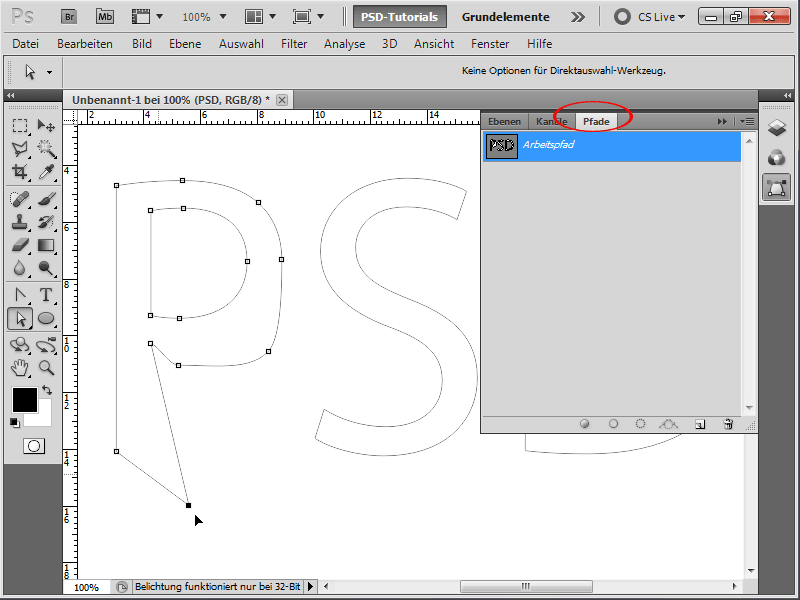Open the Bearbeiten menu
800x600 pixels.
pyautogui.click(x=85, y=44)
